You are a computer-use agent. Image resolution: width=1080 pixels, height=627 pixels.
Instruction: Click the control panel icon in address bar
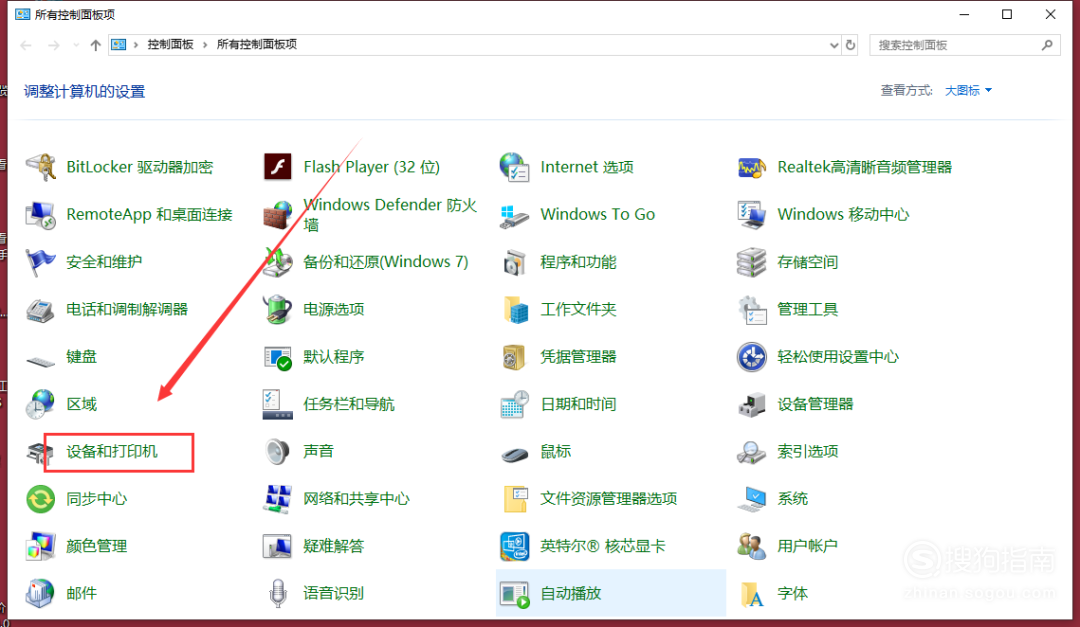[118, 45]
